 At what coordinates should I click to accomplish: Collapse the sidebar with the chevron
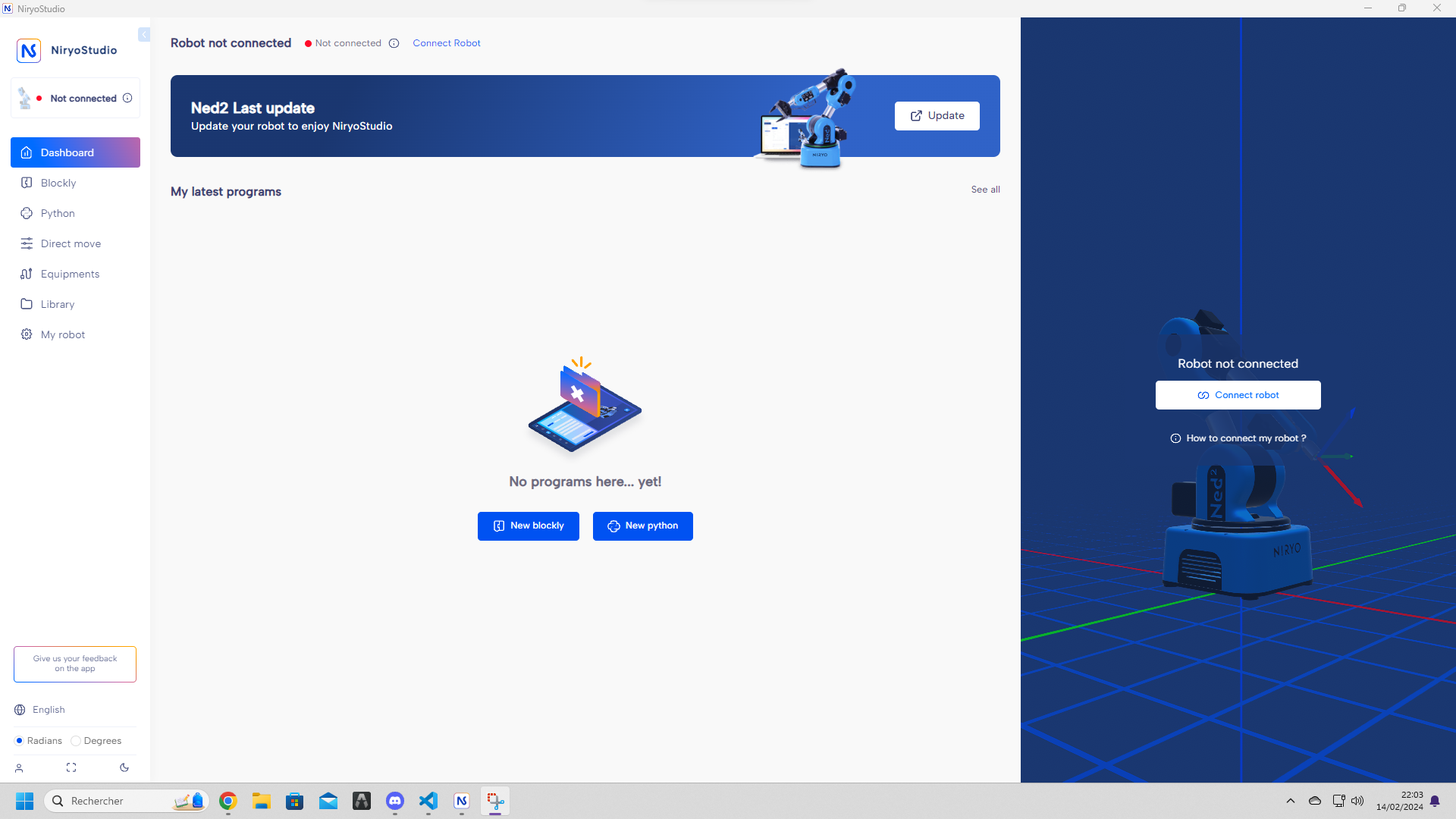(x=144, y=35)
